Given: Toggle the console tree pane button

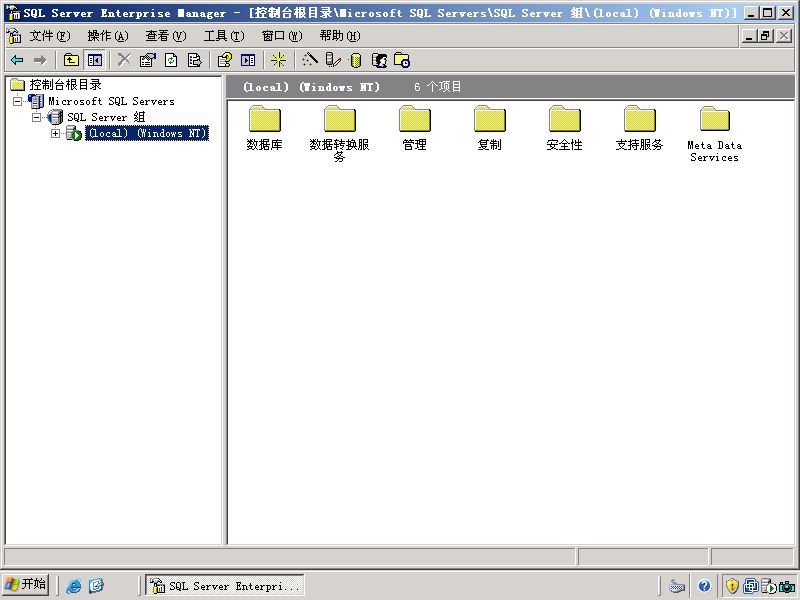Looking at the screenshot, I should (x=95, y=60).
